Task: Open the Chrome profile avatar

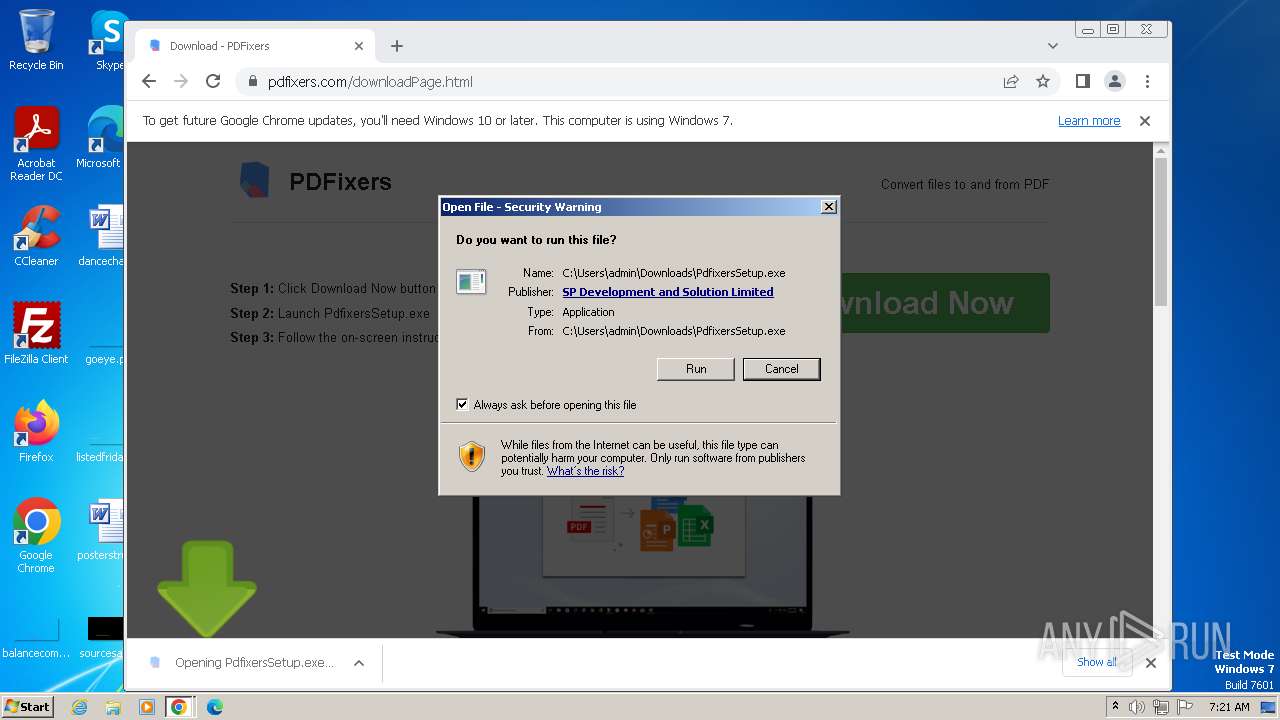Action: 1114,82
